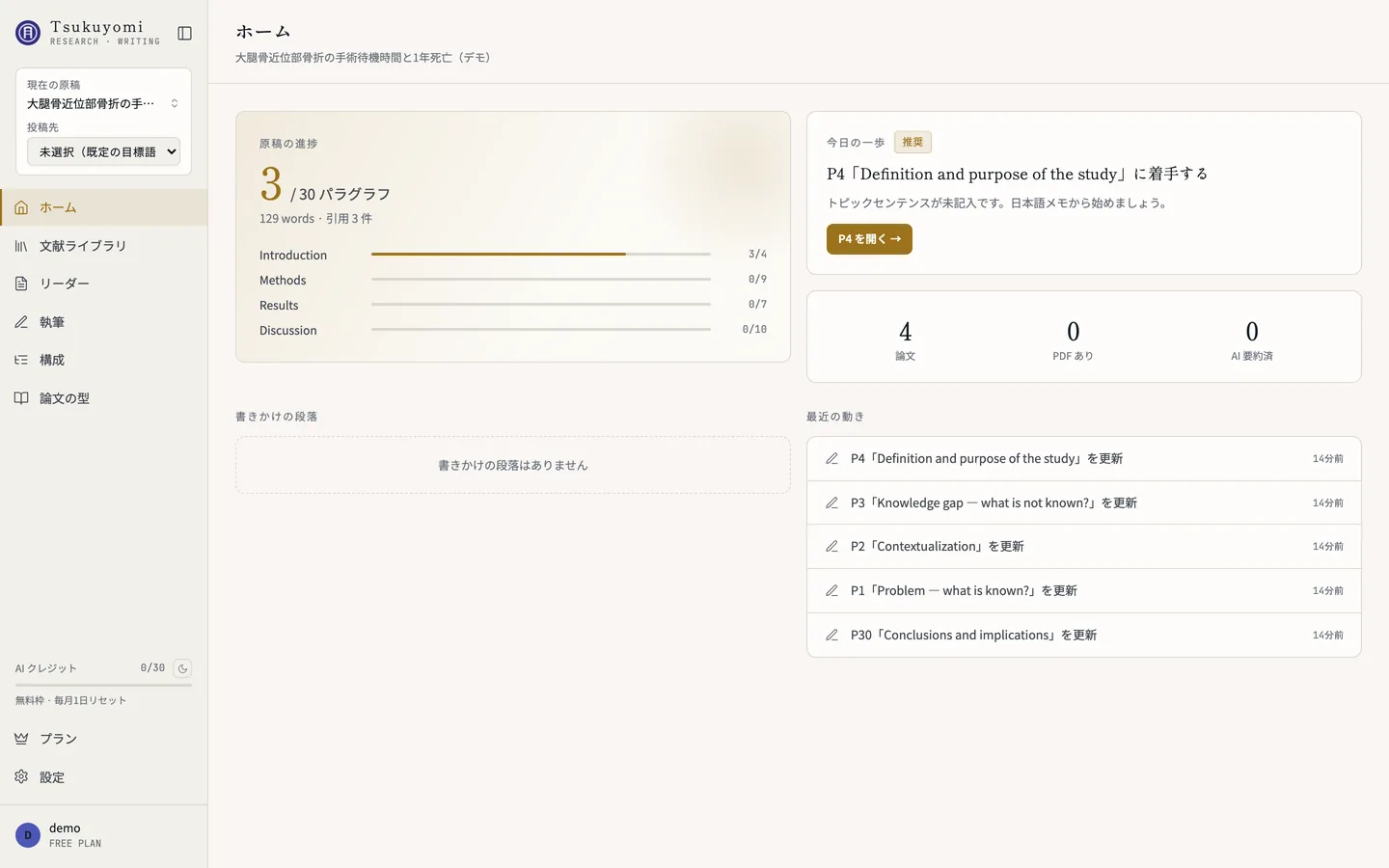
Task: Open the 設定 settings link
Action: [x=103, y=776]
